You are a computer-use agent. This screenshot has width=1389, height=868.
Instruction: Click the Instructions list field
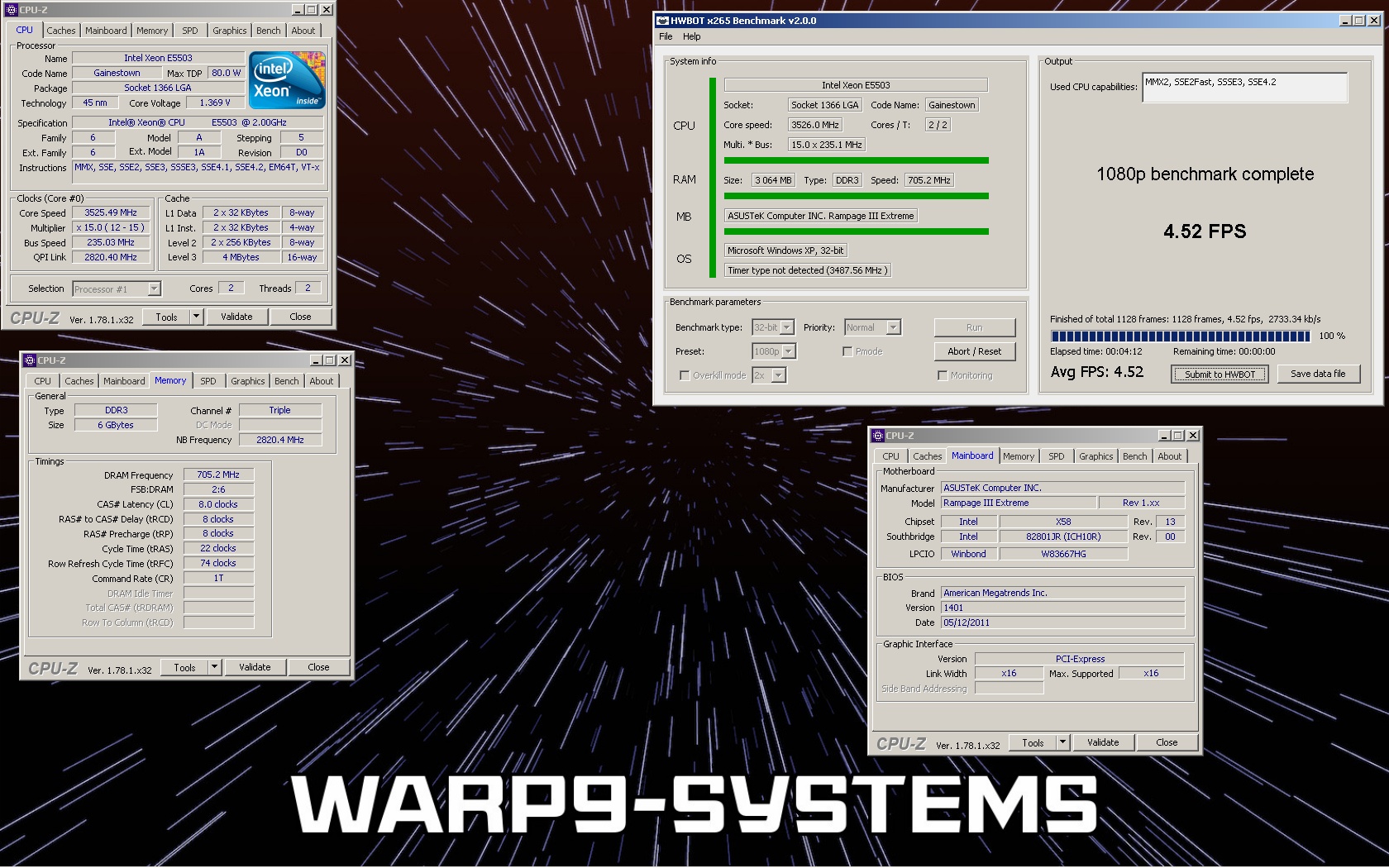tap(198, 173)
